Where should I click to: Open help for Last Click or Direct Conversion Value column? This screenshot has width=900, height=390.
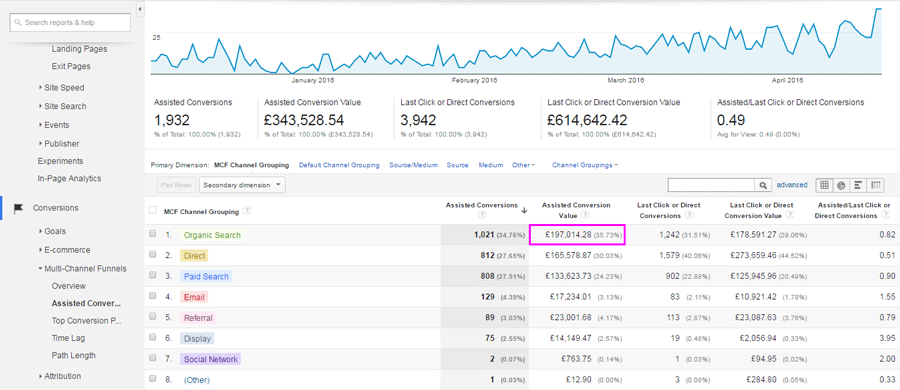[790, 215]
